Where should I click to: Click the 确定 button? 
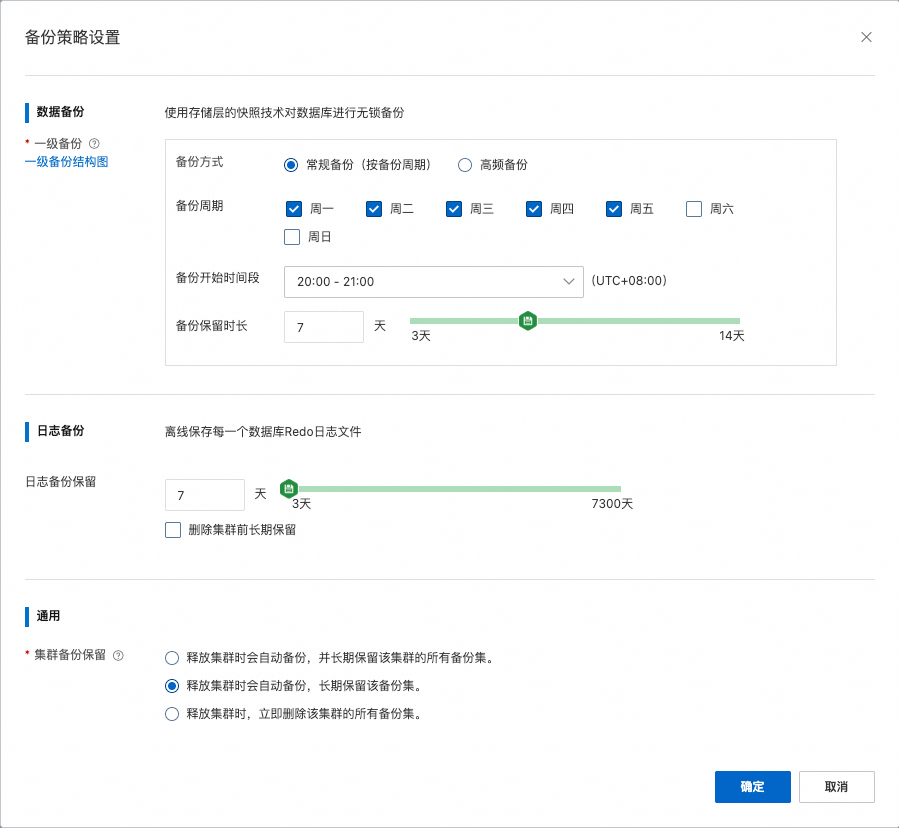(x=752, y=787)
